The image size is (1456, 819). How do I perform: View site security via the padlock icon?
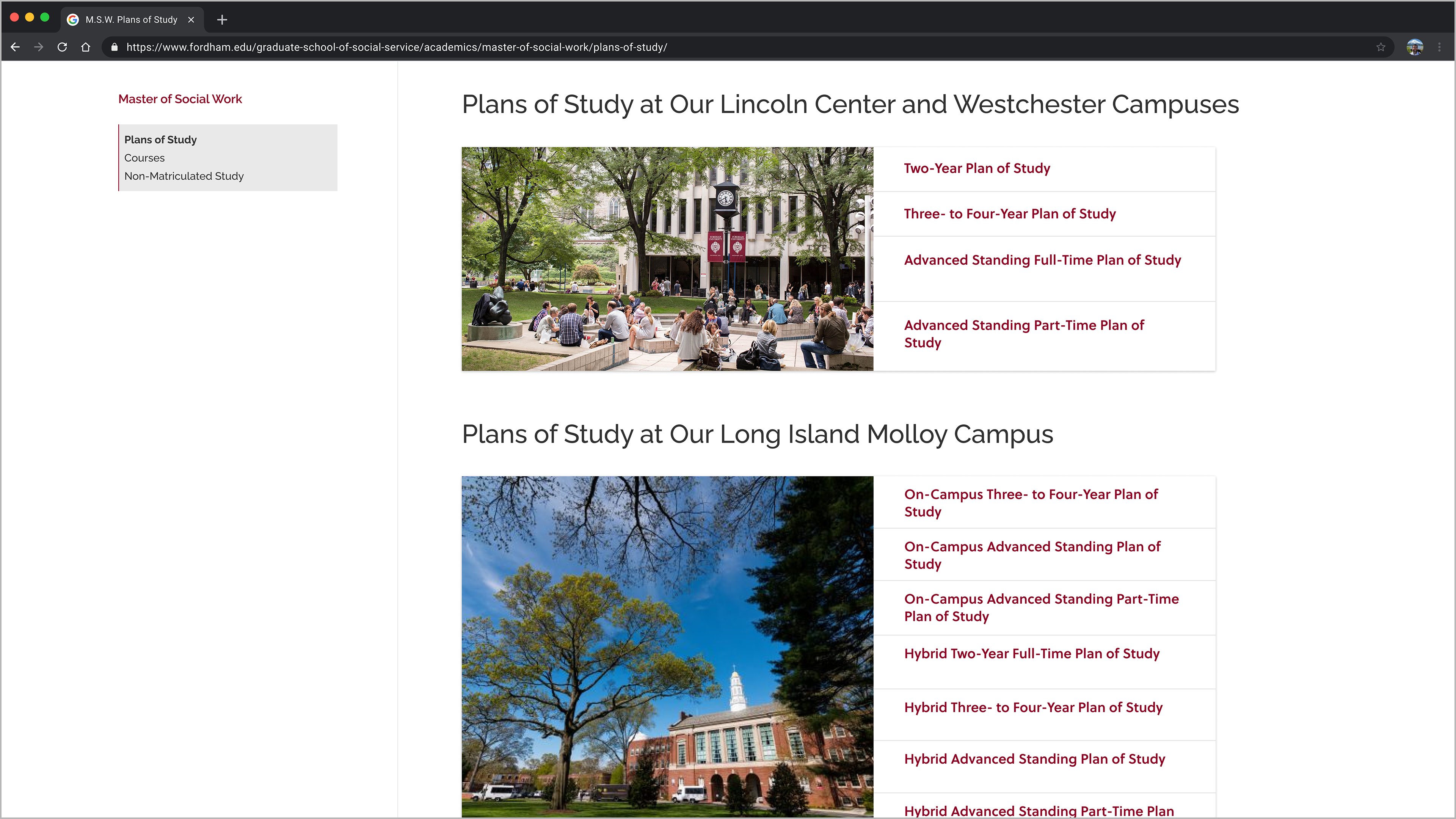114,47
